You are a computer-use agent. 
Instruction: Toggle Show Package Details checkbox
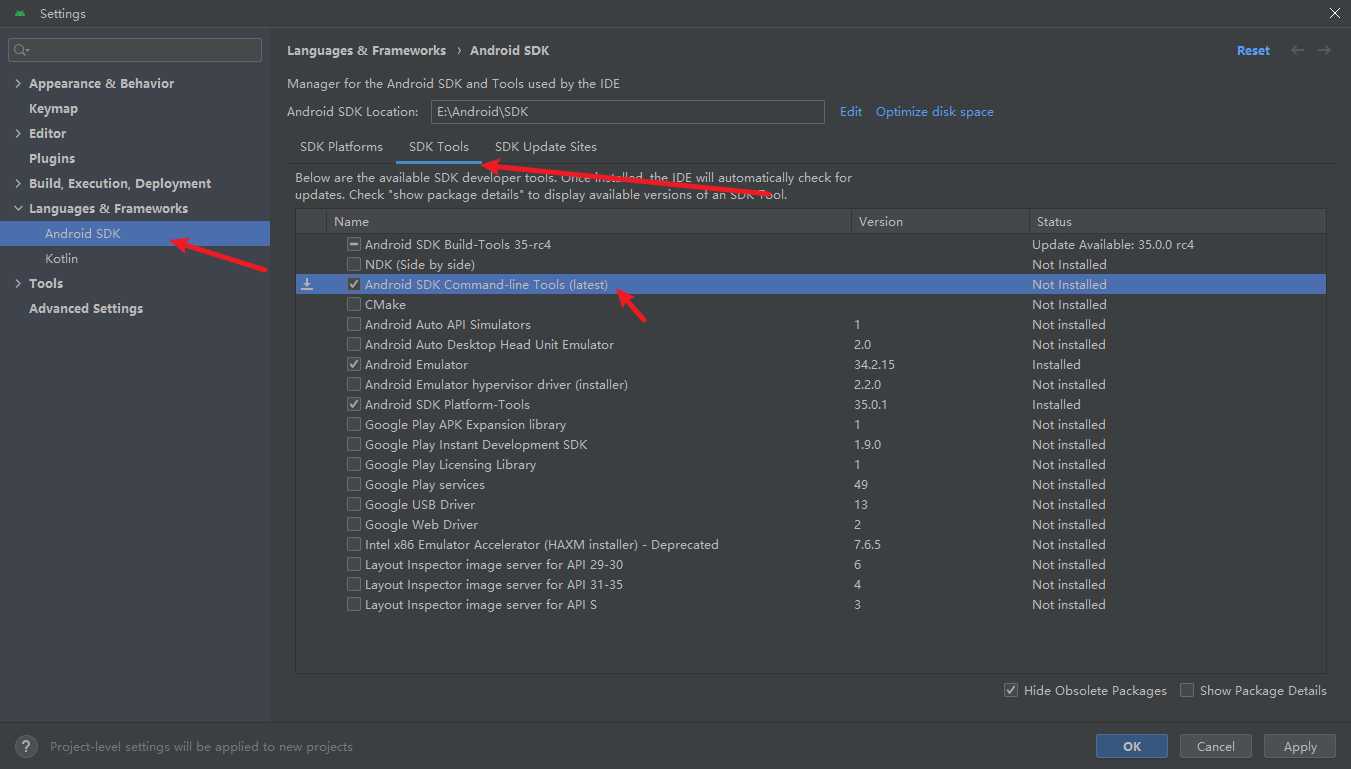pos(1187,690)
